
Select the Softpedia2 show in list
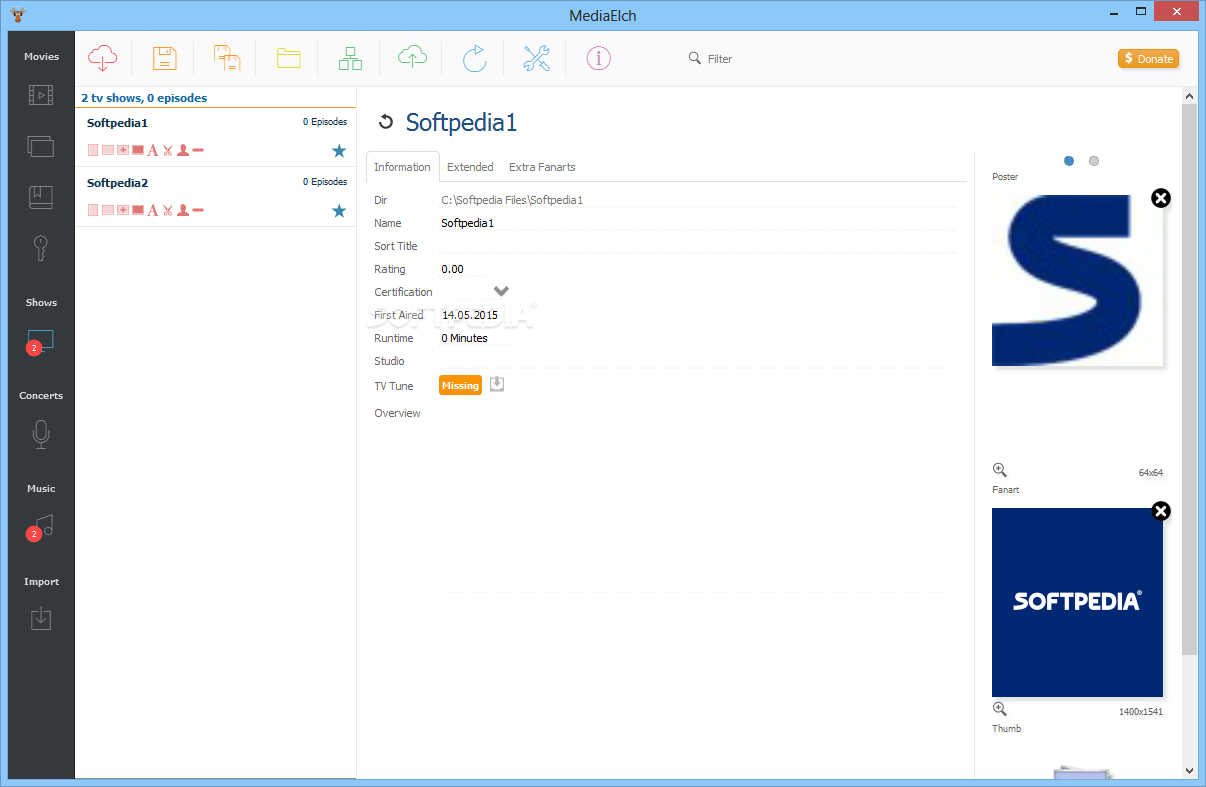point(216,197)
